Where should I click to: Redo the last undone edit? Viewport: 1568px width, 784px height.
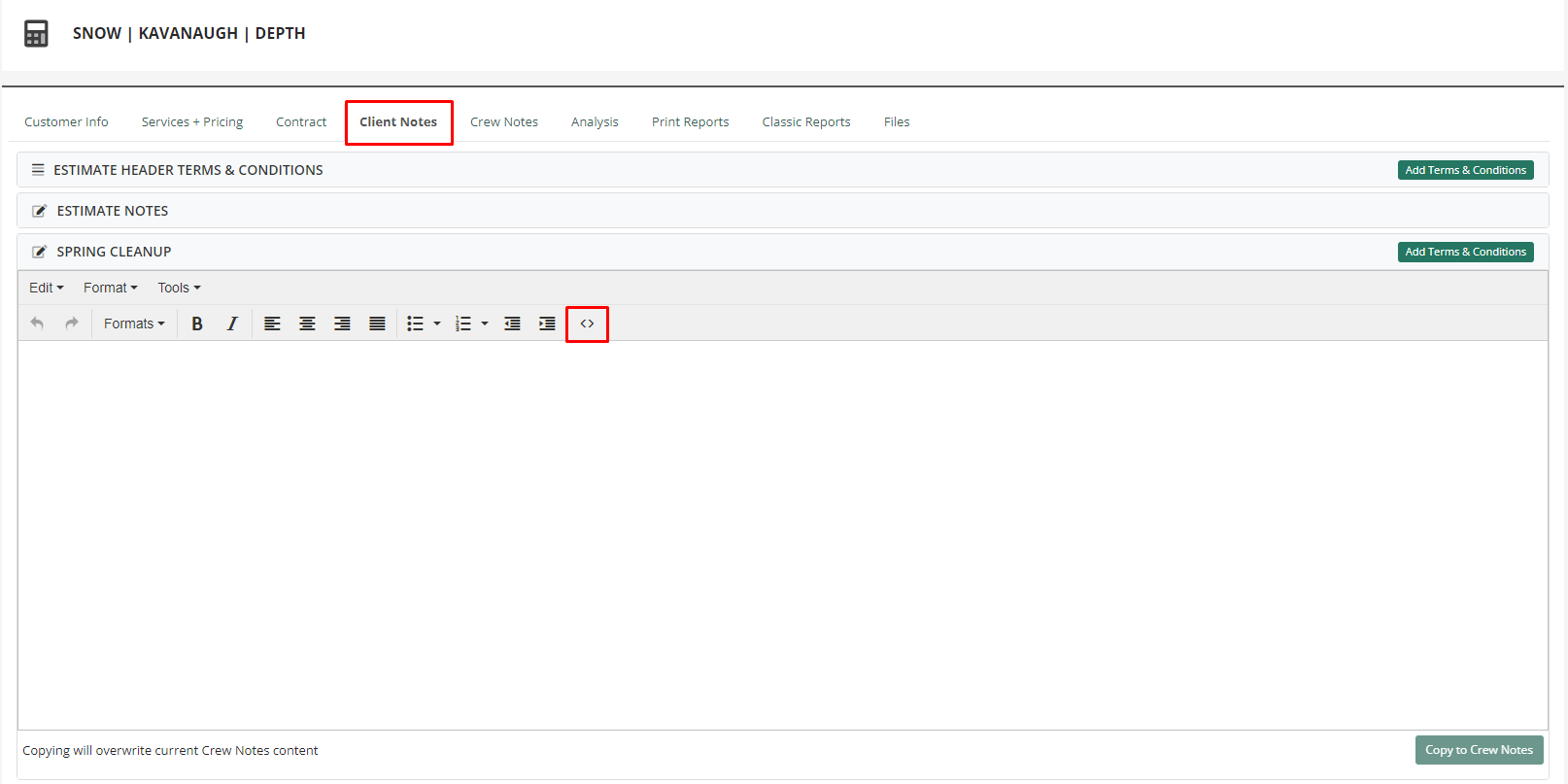point(71,324)
